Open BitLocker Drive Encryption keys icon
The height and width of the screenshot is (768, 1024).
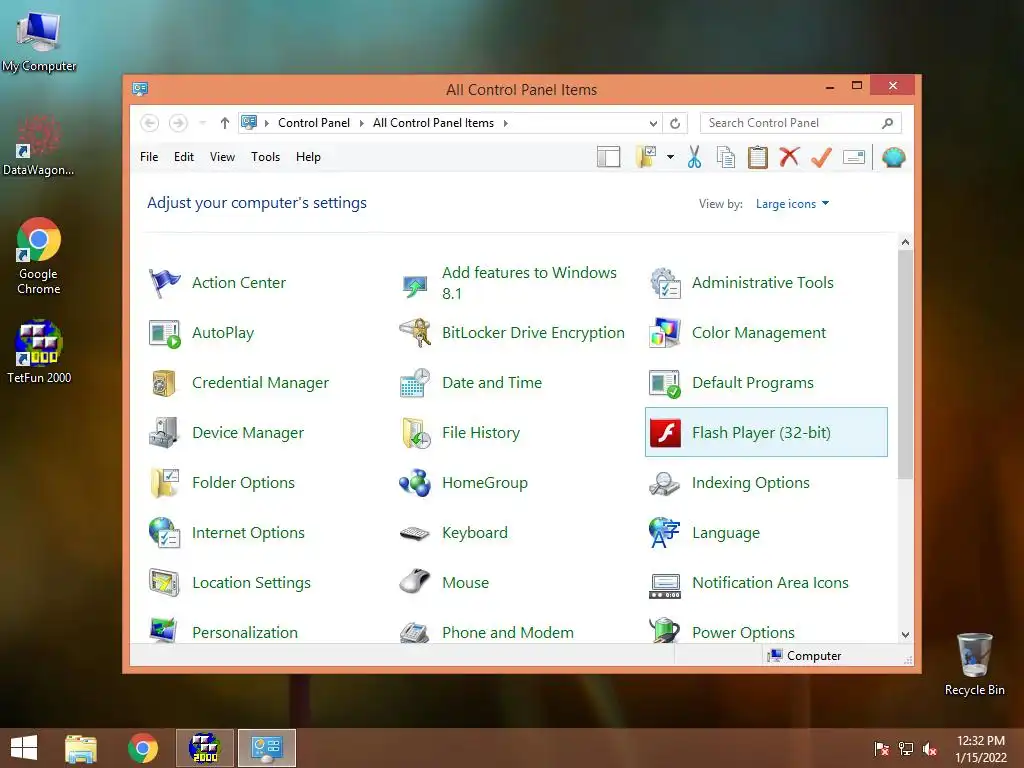[415, 333]
